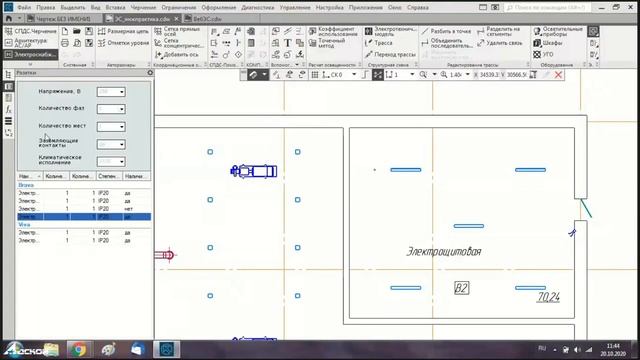Click the magnifier zoom-to-fit icon in view toolbar
This screenshot has height=360, width=640.
424,75
